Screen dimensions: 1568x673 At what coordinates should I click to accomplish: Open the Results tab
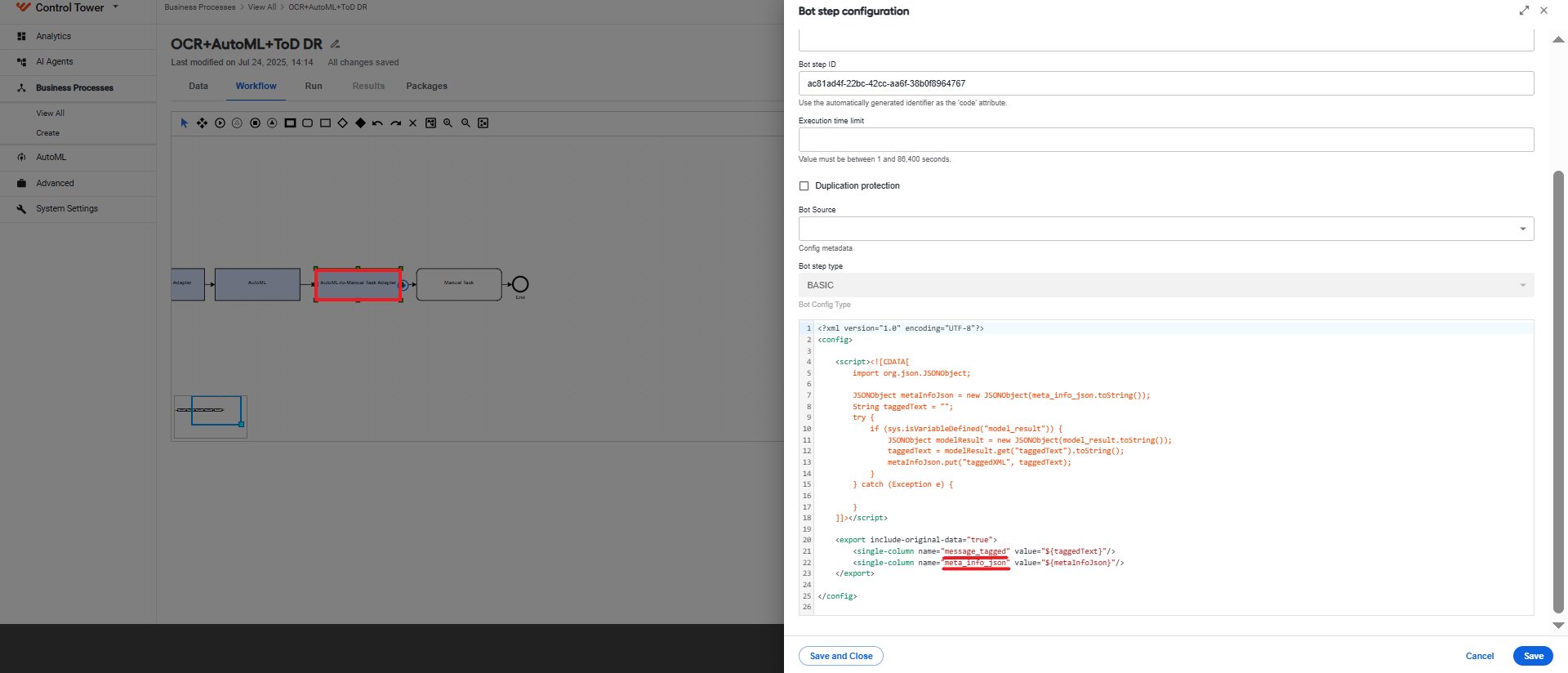368,86
